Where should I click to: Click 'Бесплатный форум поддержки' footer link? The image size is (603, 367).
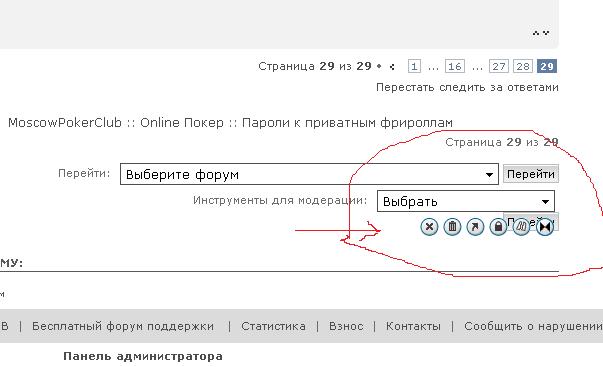point(123,326)
